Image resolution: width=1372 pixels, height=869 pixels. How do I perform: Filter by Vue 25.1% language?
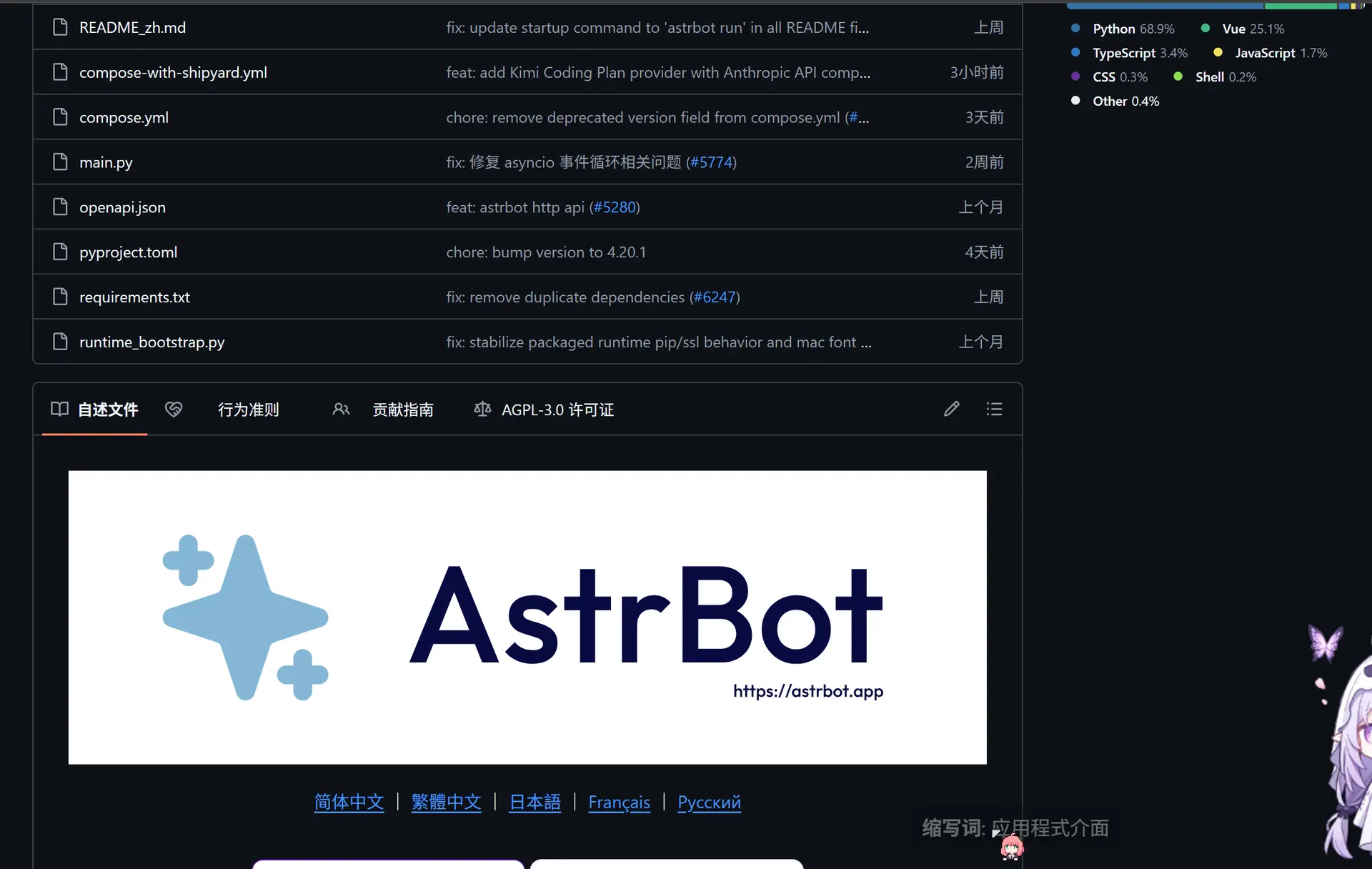tap(1242, 29)
